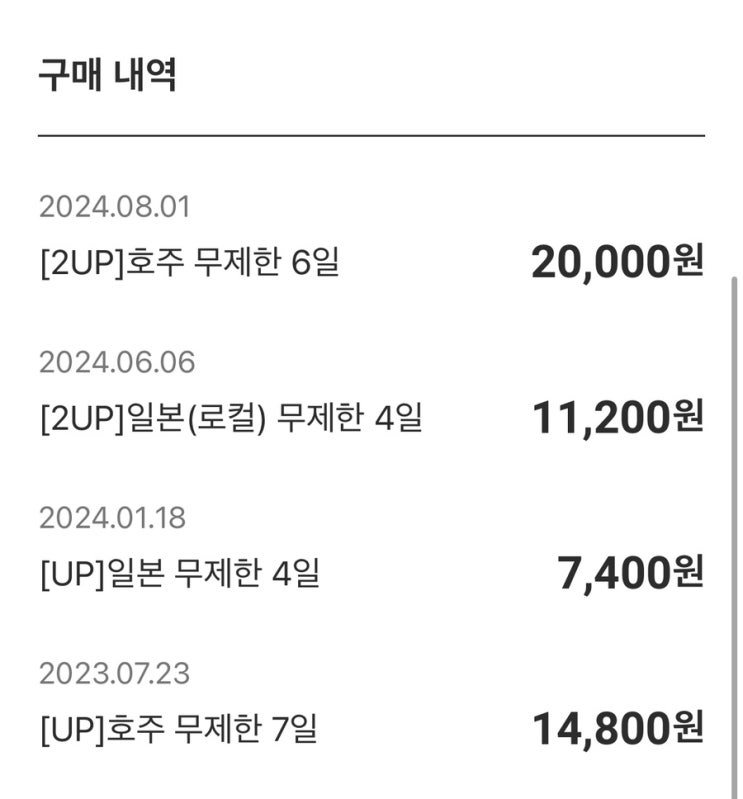
Task: Open [UP]일본 무제한 4일 purchase
Action: point(180,573)
